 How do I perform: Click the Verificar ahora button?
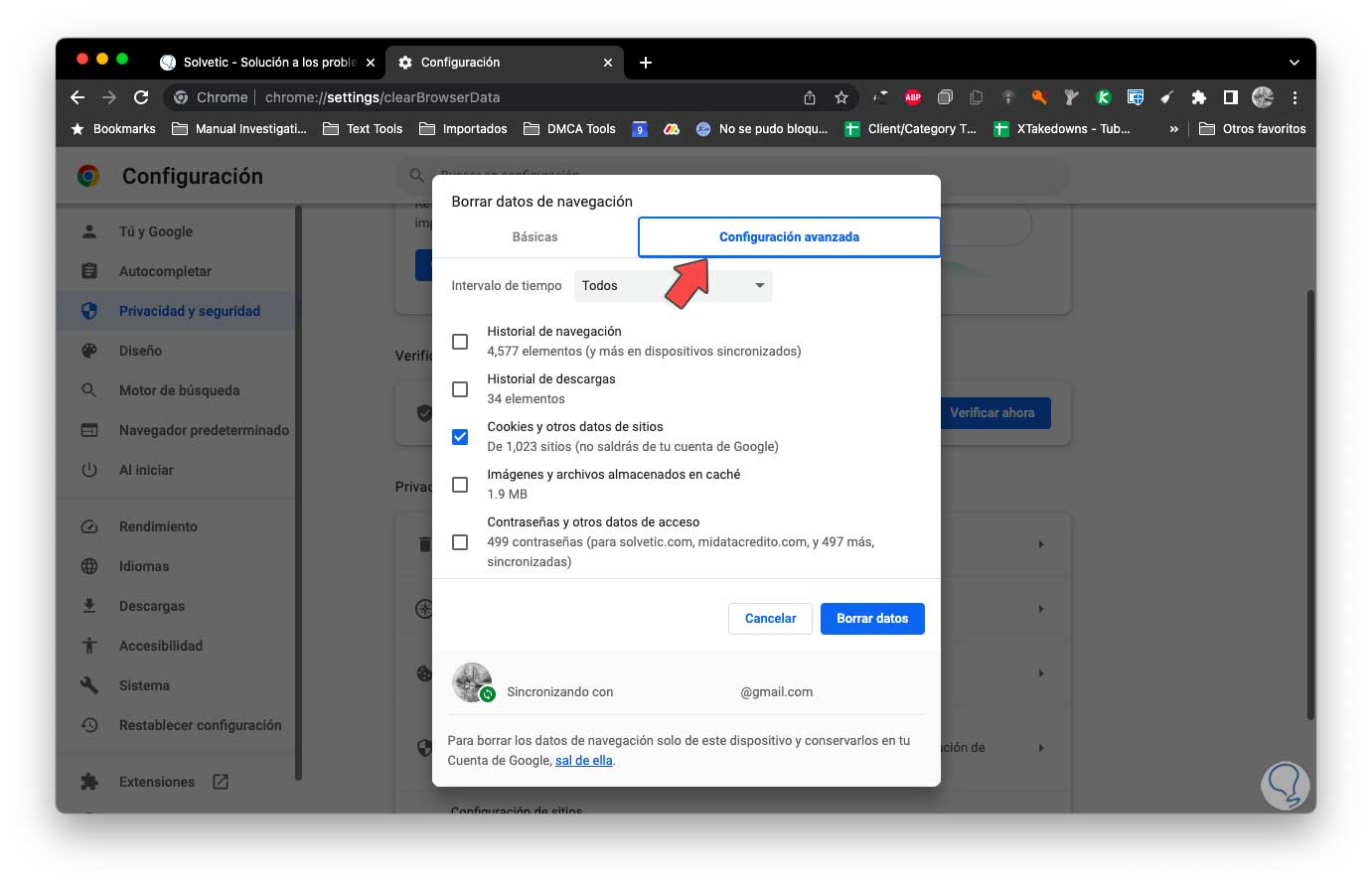(992, 413)
